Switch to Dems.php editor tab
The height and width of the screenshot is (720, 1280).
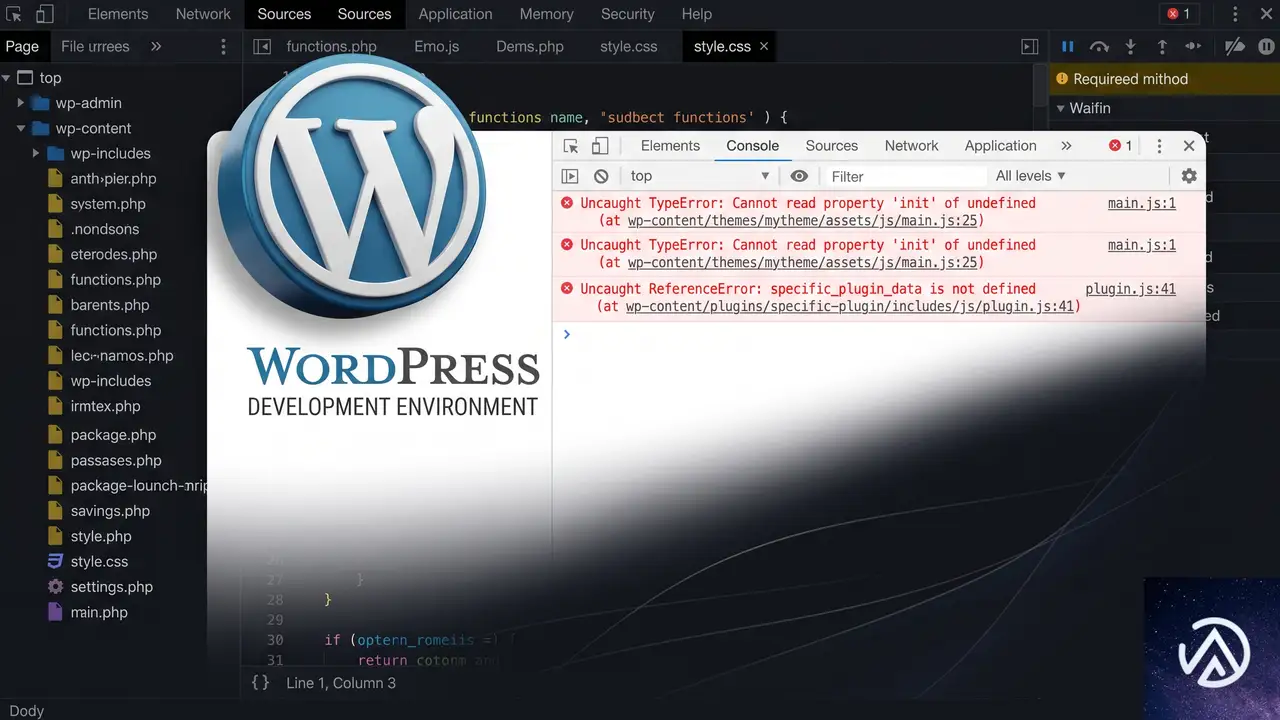pyautogui.click(x=530, y=46)
